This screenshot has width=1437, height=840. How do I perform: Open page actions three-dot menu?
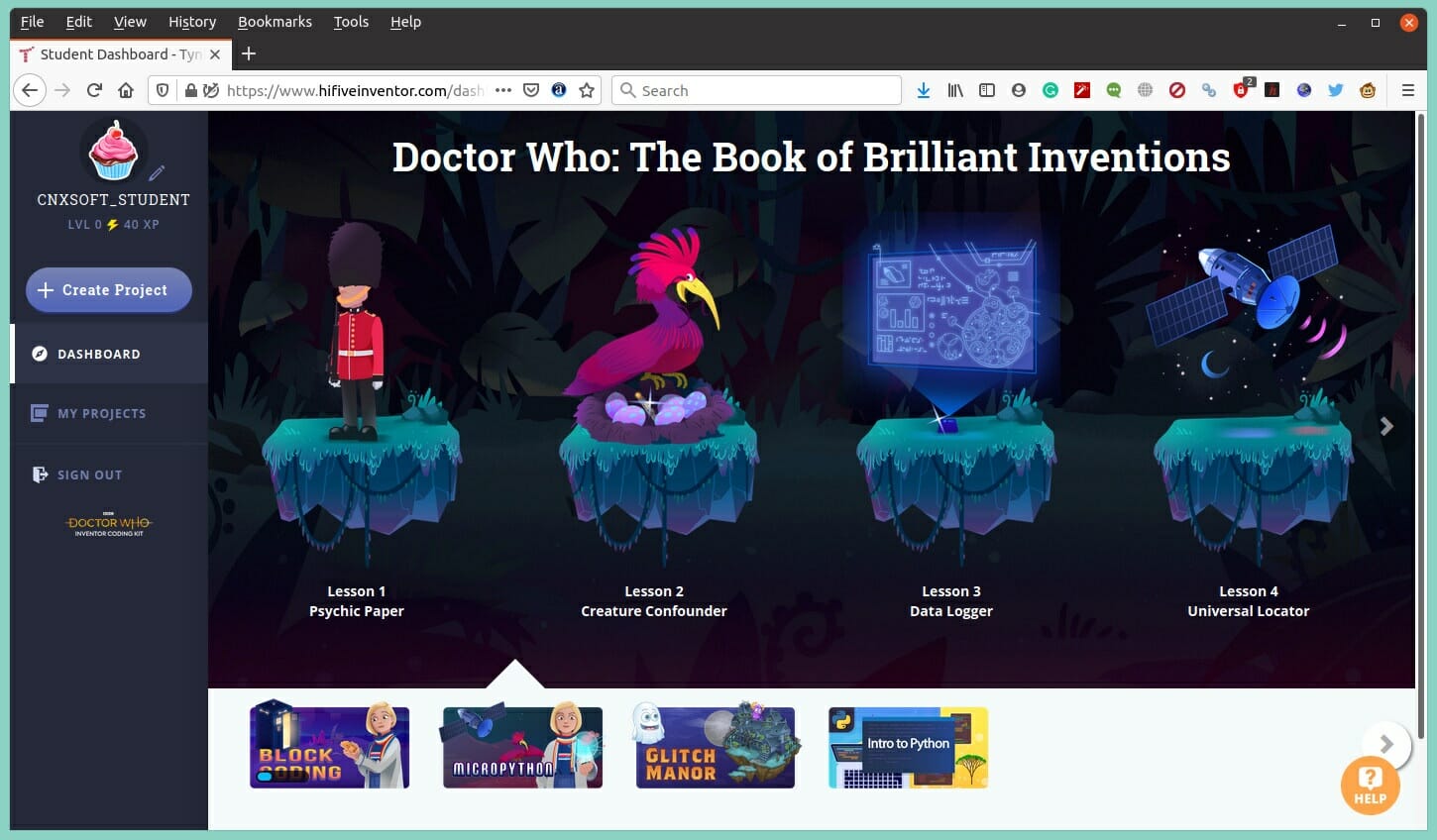coord(503,90)
